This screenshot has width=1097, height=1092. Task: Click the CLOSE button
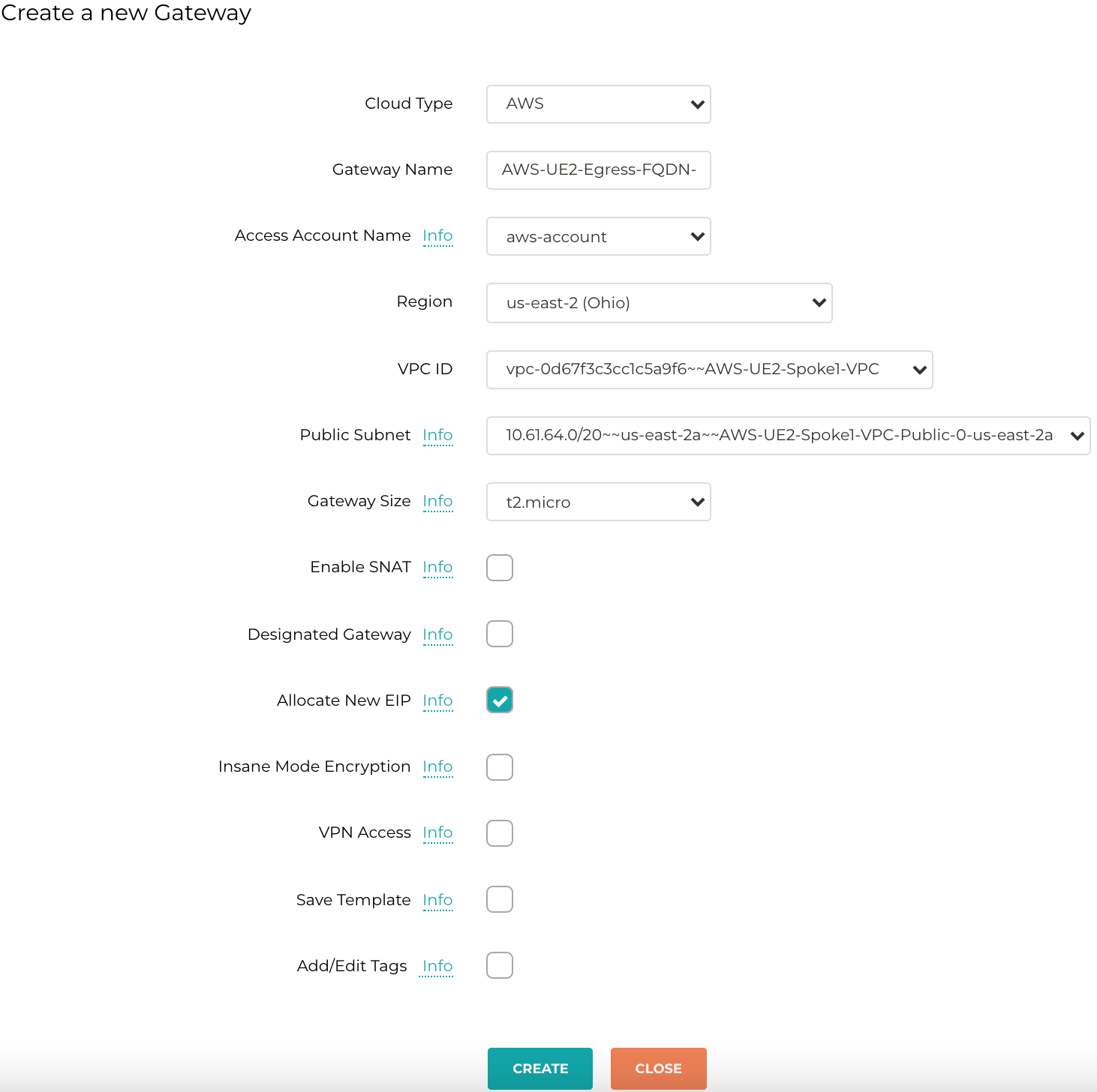(659, 1069)
